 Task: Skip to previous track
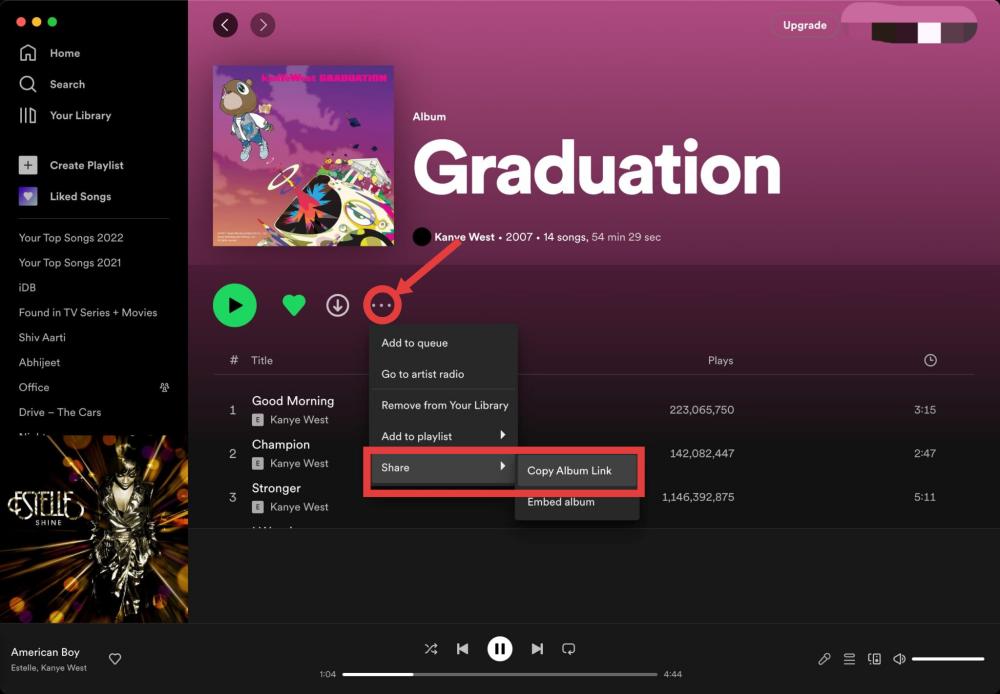(463, 649)
